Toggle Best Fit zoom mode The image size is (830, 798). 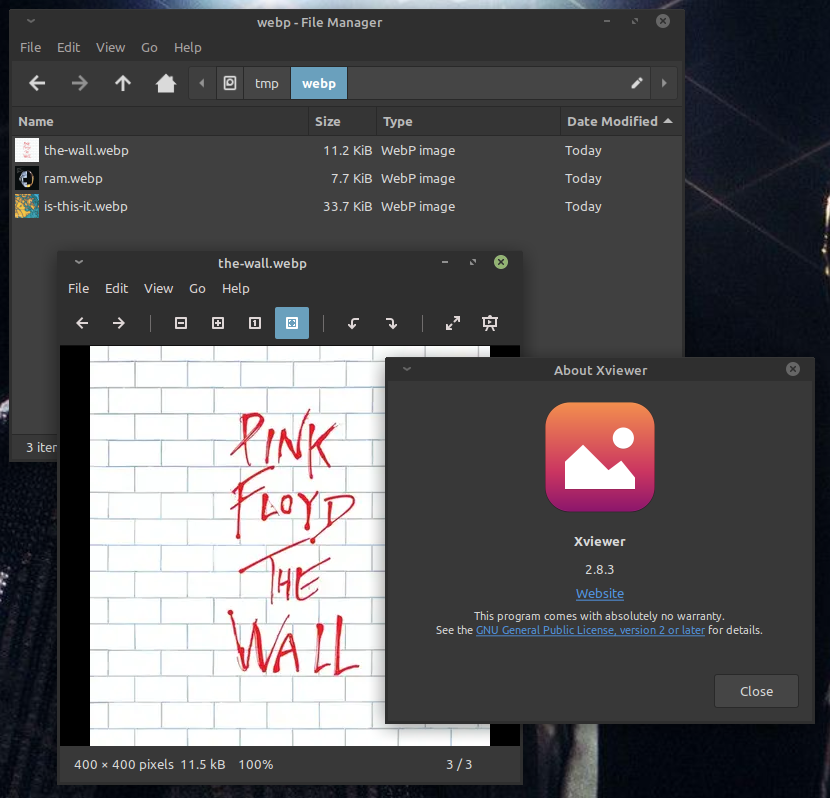[291, 323]
